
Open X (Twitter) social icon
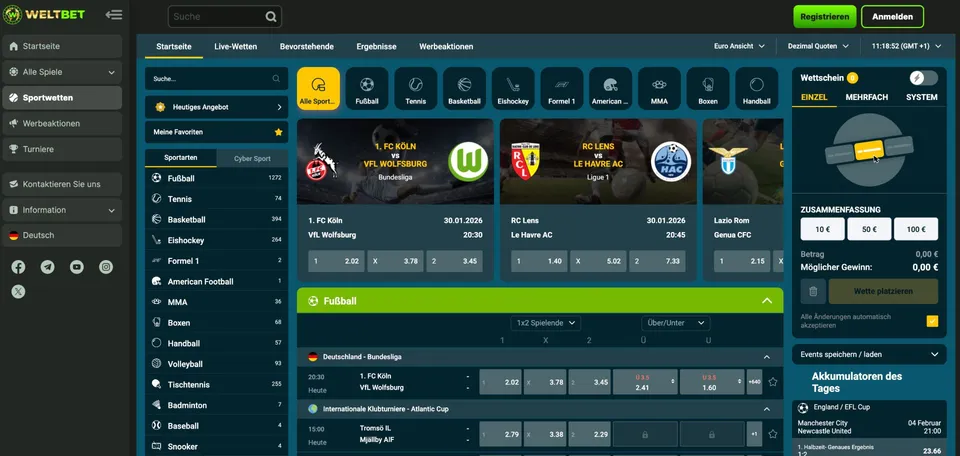coord(18,292)
